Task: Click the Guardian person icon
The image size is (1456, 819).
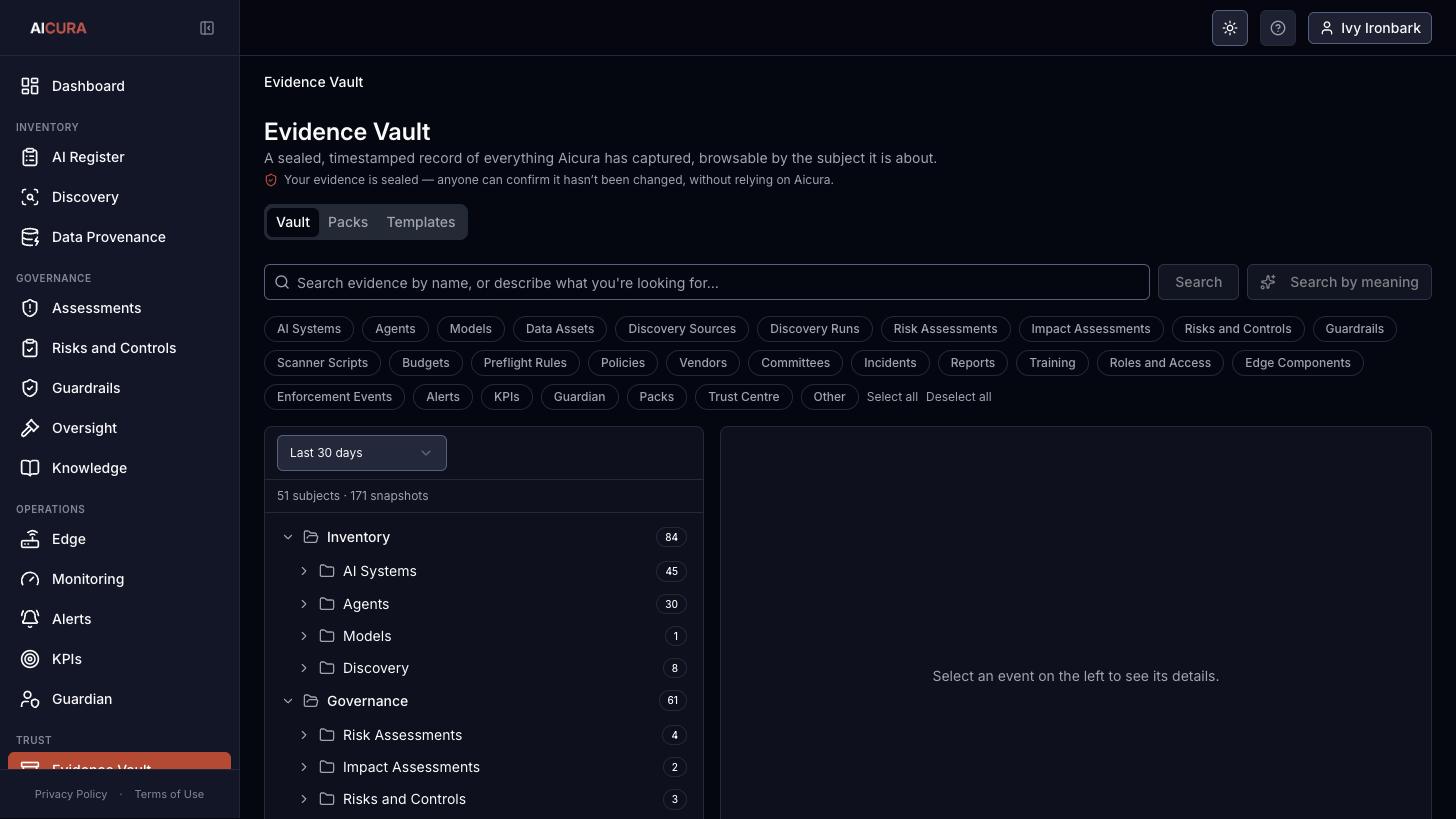Action: [x=30, y=699]
